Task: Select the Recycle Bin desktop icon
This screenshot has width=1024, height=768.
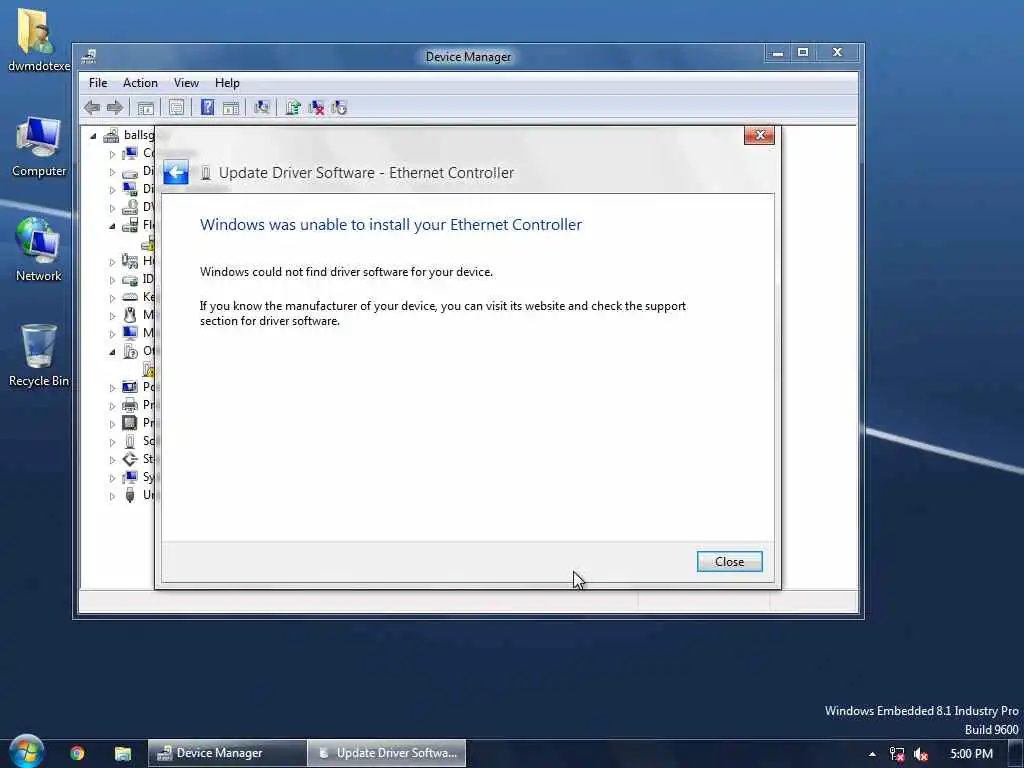Action: click(39, 356)
